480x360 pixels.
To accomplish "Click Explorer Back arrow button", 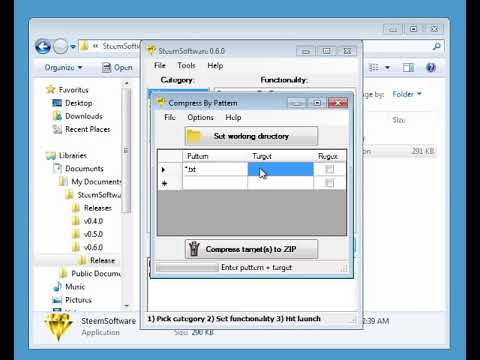I will (x=43, y=46).
